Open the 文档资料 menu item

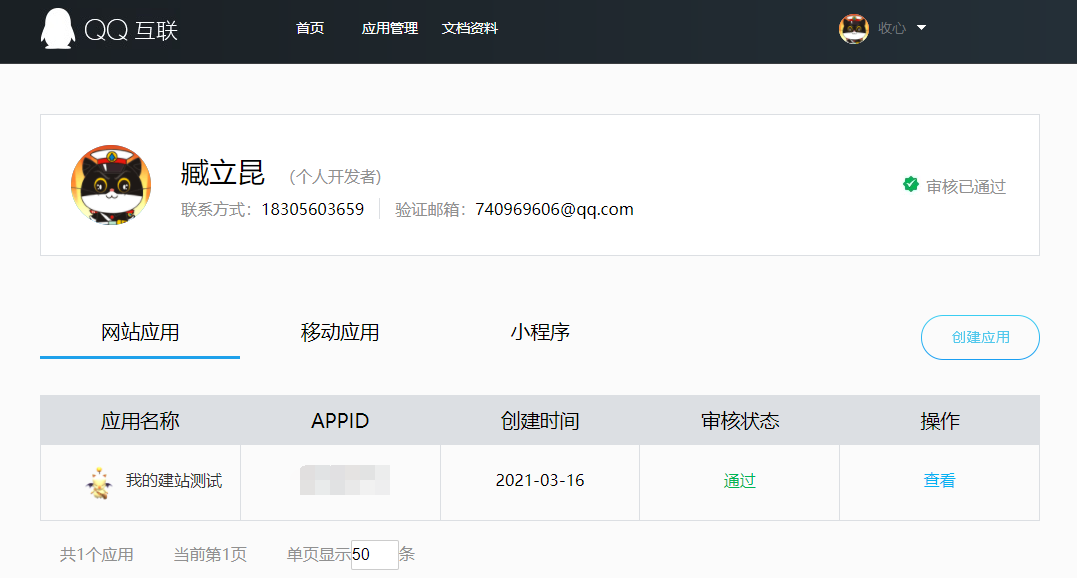tap(469, 29)
